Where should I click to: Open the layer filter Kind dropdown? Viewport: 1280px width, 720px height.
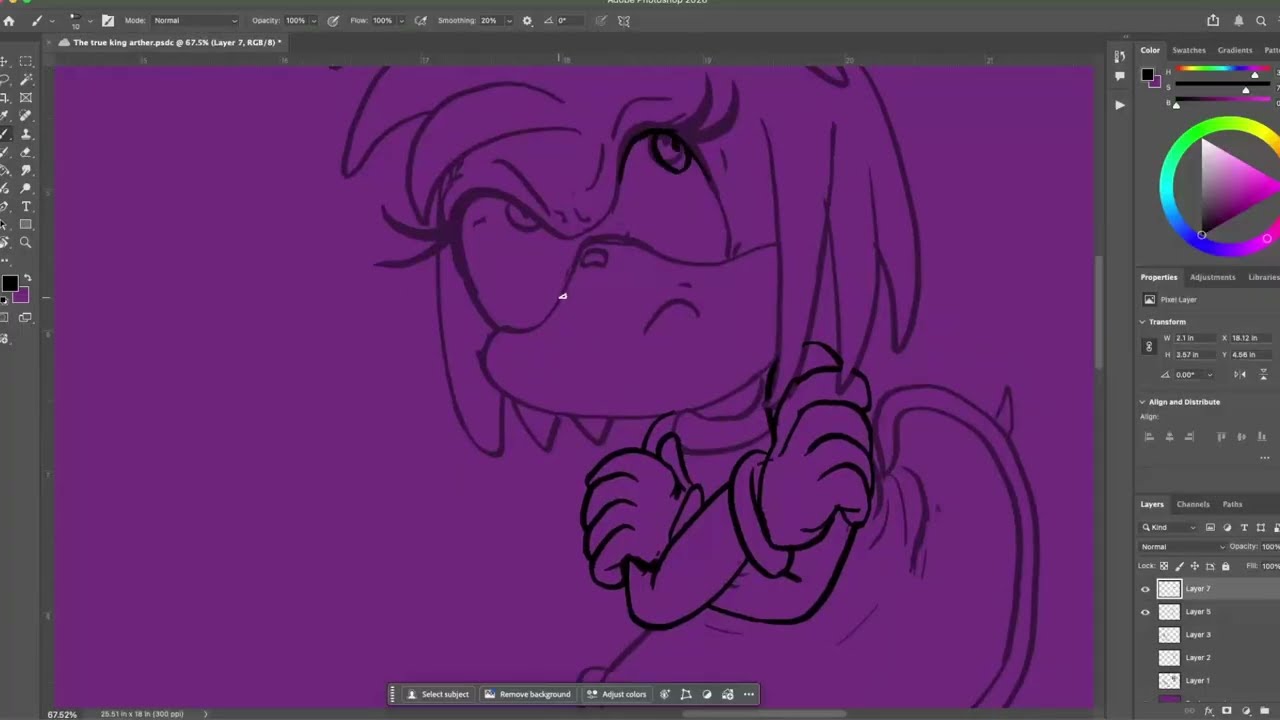tap(1170, 527)
